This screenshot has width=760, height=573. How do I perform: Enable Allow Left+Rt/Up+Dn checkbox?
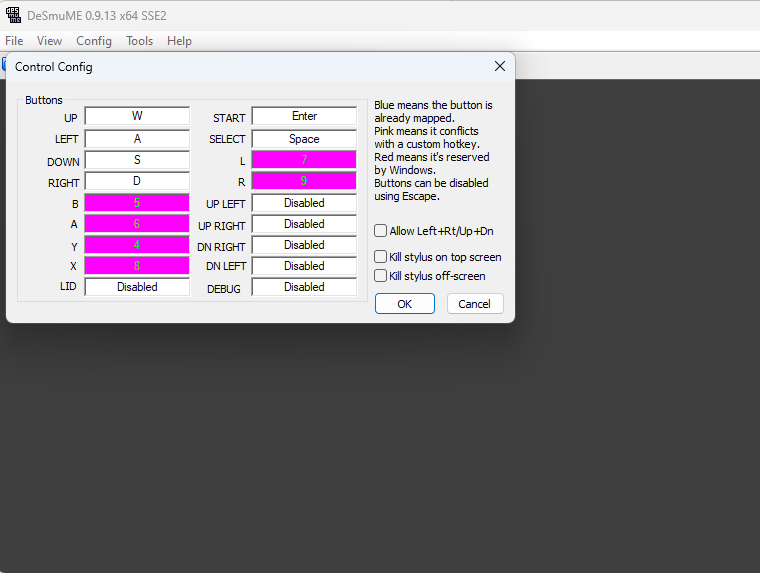point(381,231)
